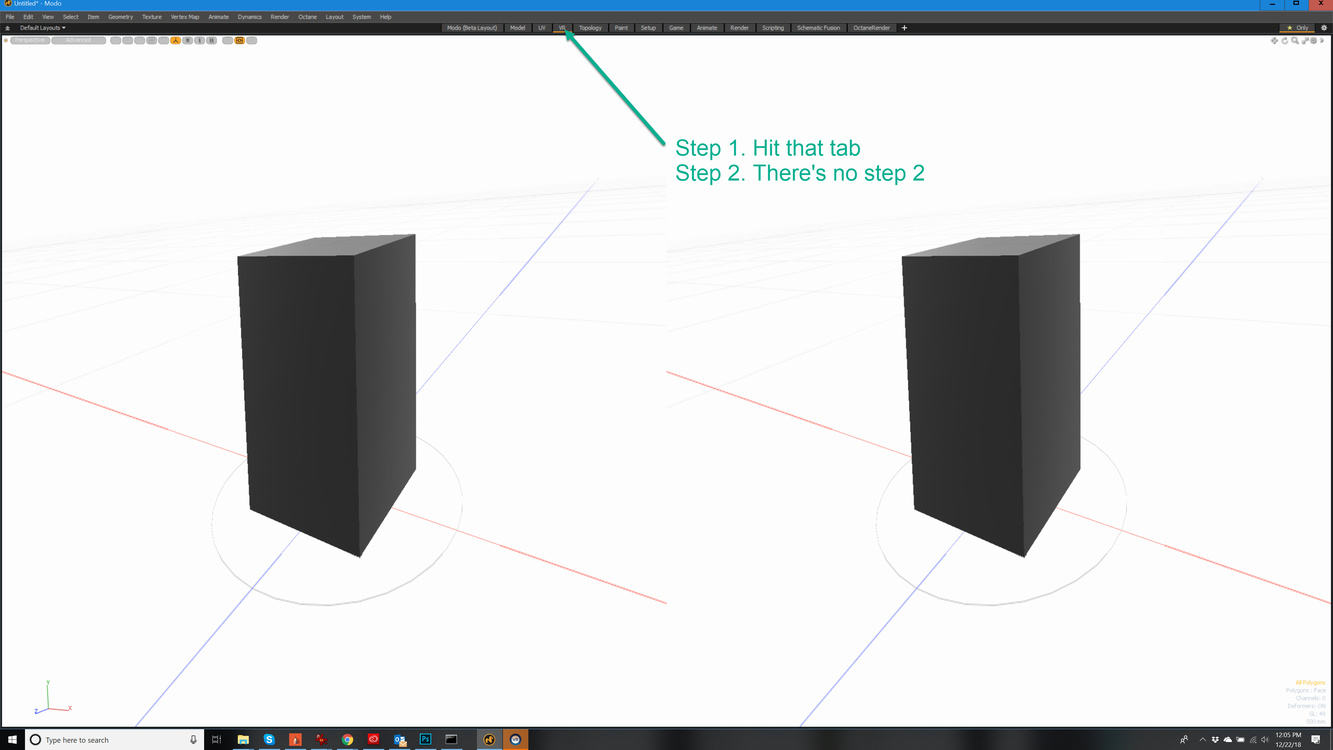This screenshot has width=1333, height=750.
Task: Open the Windows notification center
Action: point(1316,740)
